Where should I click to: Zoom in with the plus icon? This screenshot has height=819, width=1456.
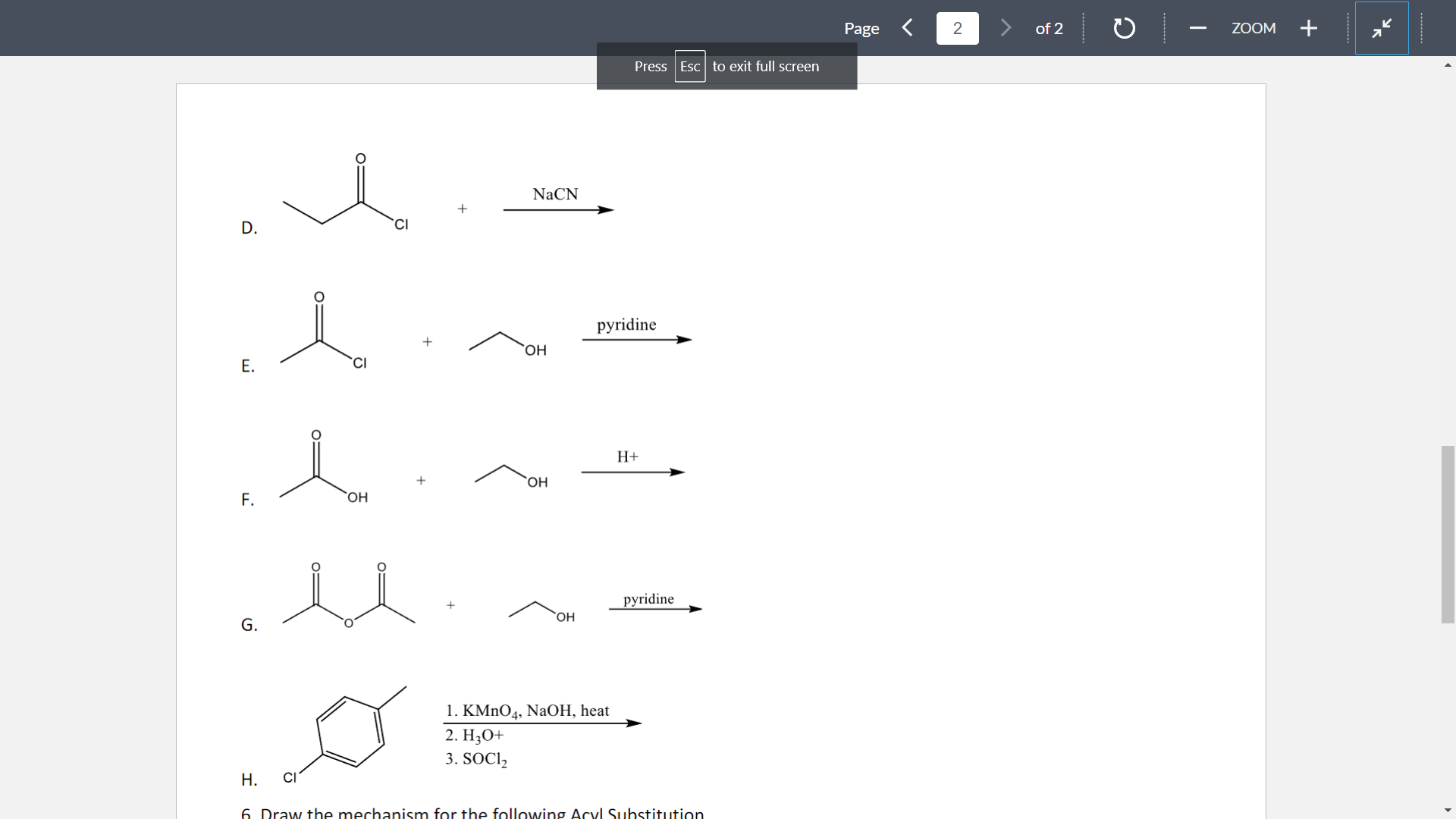pos(1308,28)
